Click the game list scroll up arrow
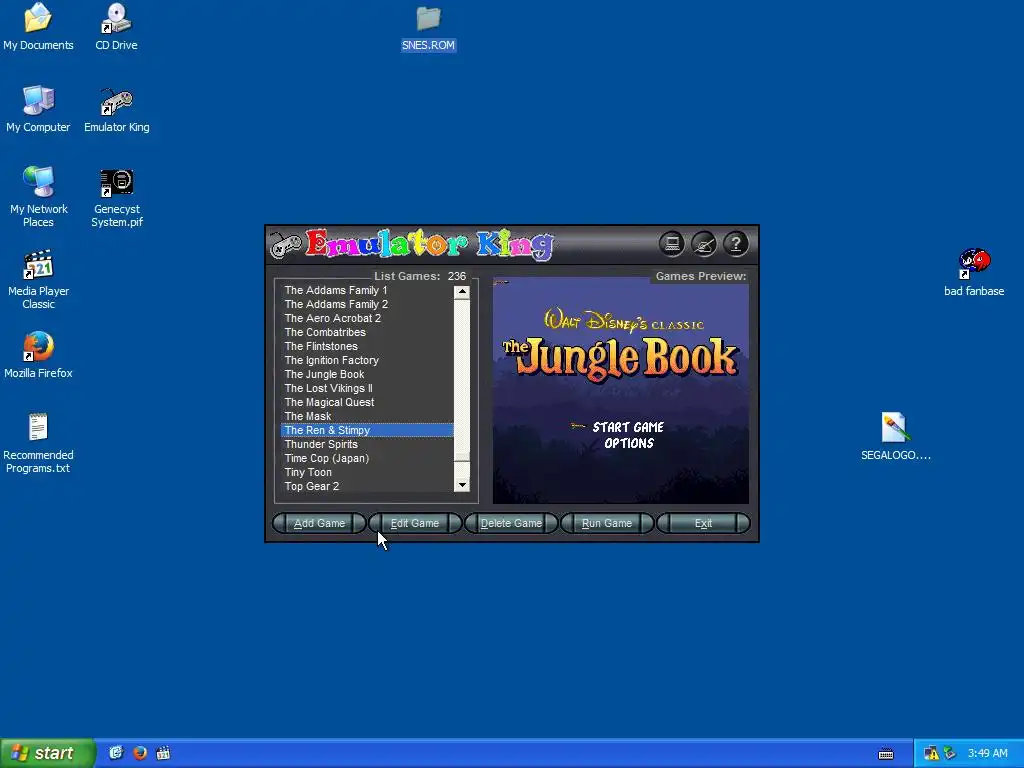The width and height of the screenshot is (1024, 768). point(462,292)
